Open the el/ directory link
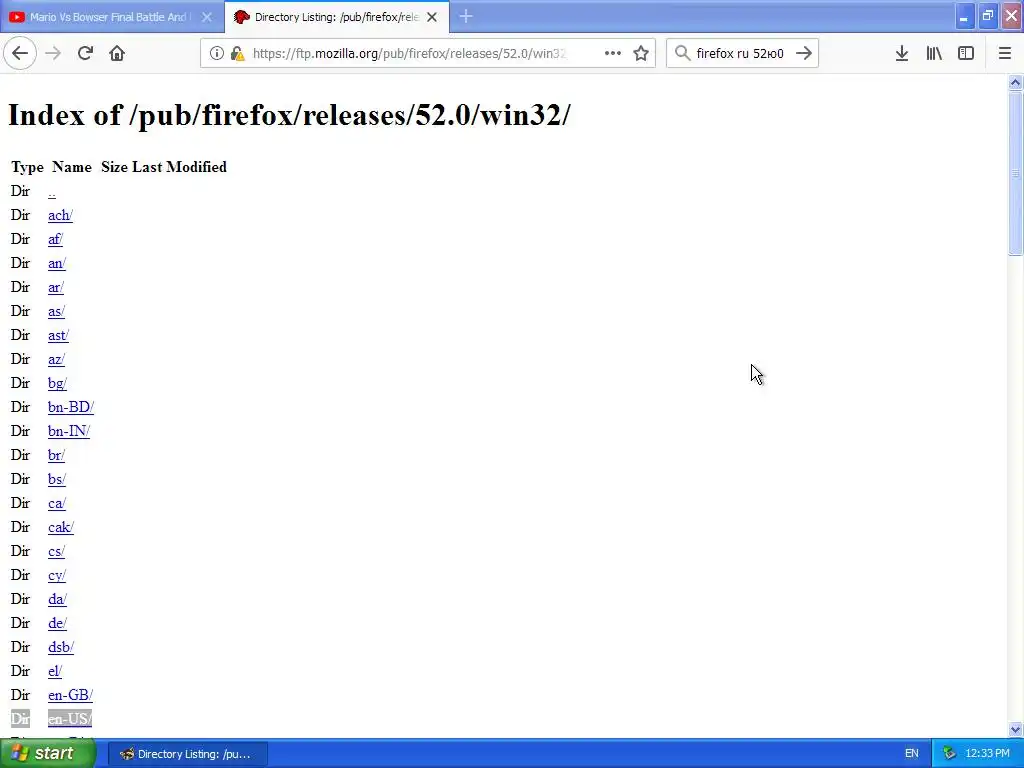 pos(55,671)
